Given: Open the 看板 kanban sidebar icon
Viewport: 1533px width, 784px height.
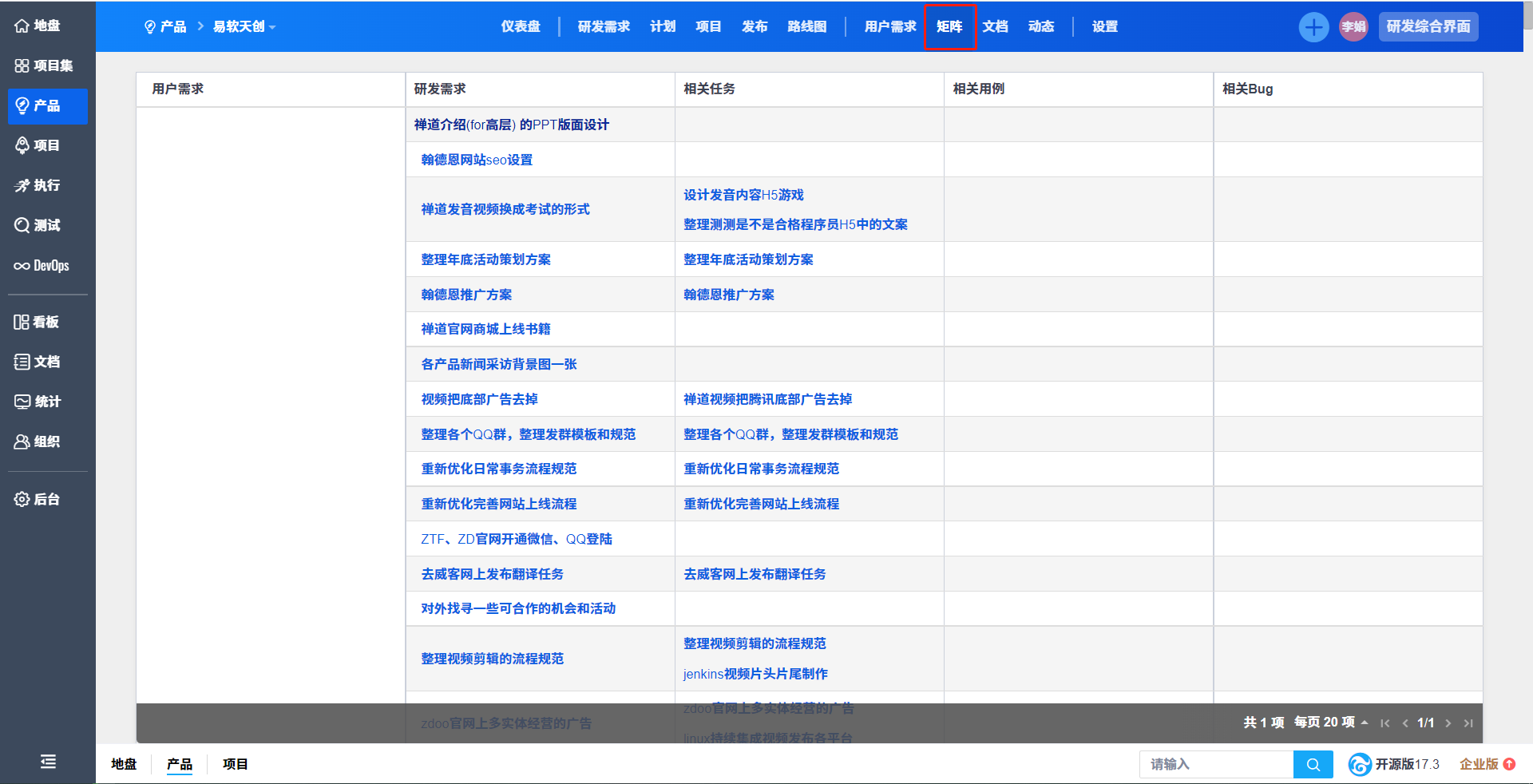Looking at the screenshot, I should pyautogui.click(x=22, y=322).
